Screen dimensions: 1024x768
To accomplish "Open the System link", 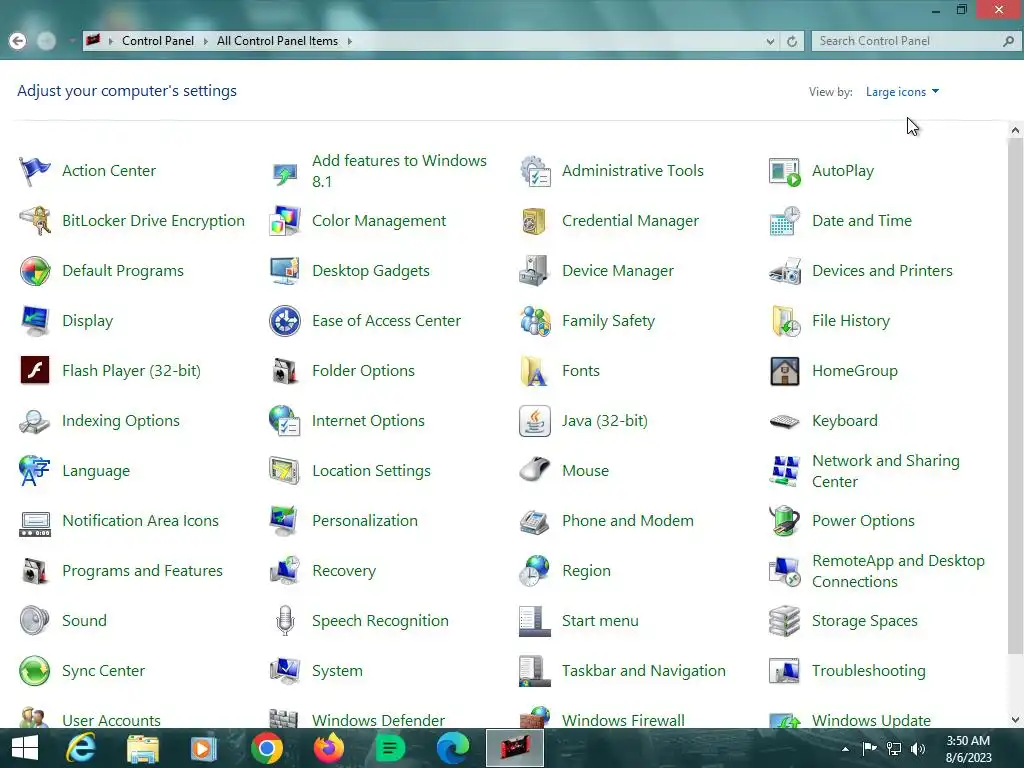I will point(337,671).
